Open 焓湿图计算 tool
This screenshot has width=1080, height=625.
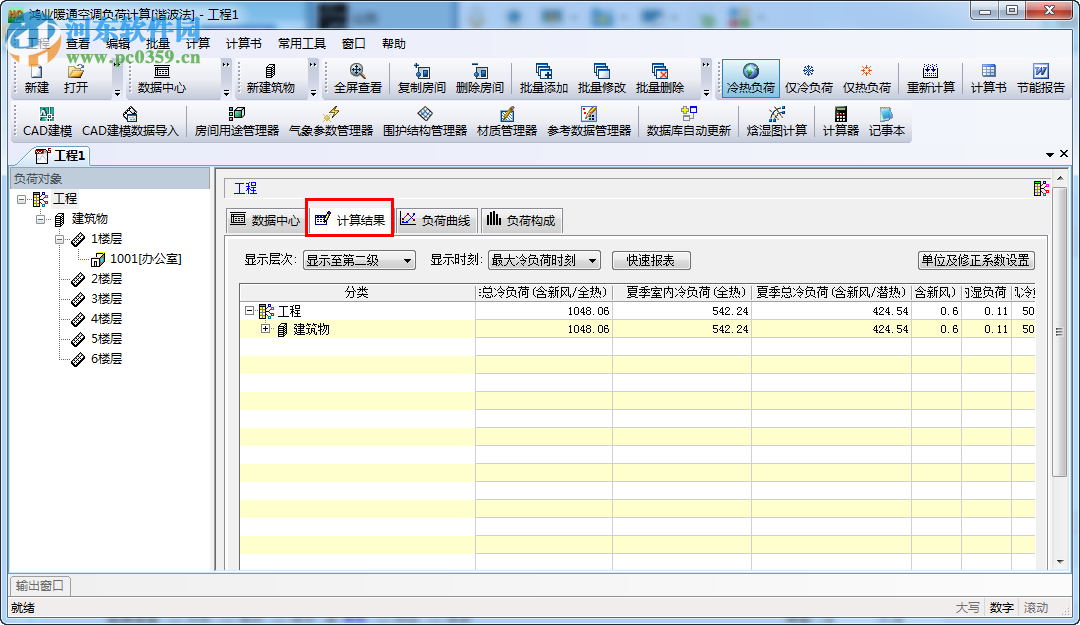(x=776, y=122)
